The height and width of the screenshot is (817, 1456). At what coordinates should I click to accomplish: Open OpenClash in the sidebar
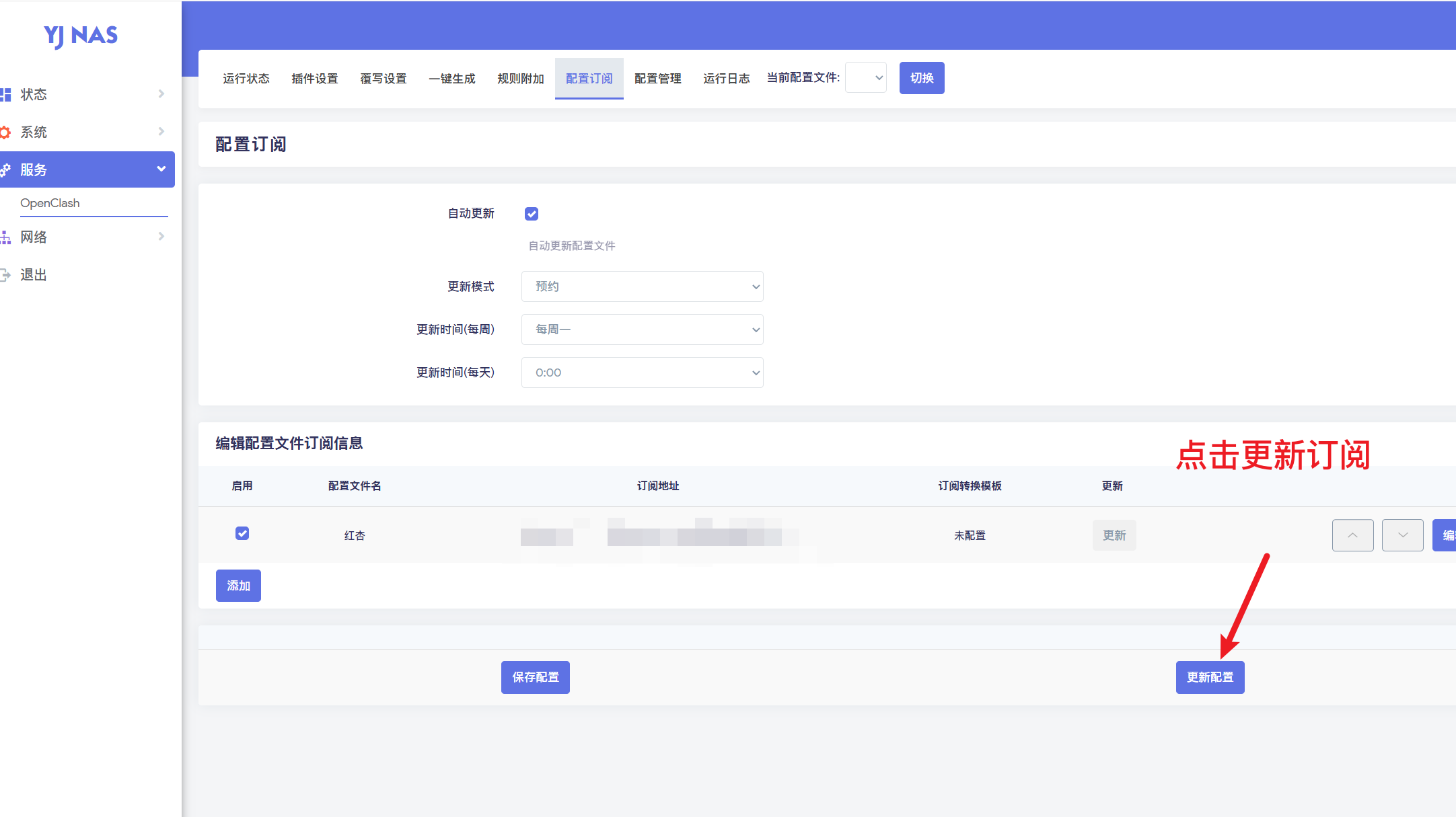click(50, 203)
